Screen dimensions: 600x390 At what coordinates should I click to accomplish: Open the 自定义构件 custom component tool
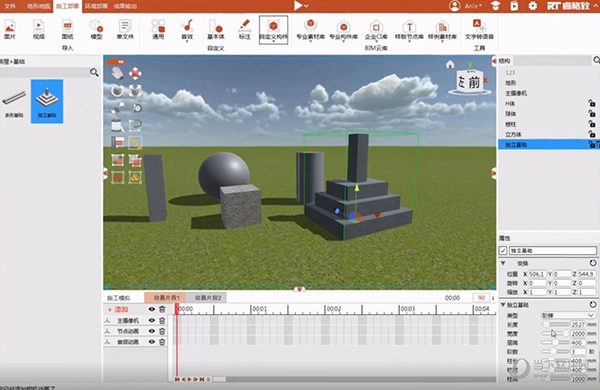click(273, 30)
